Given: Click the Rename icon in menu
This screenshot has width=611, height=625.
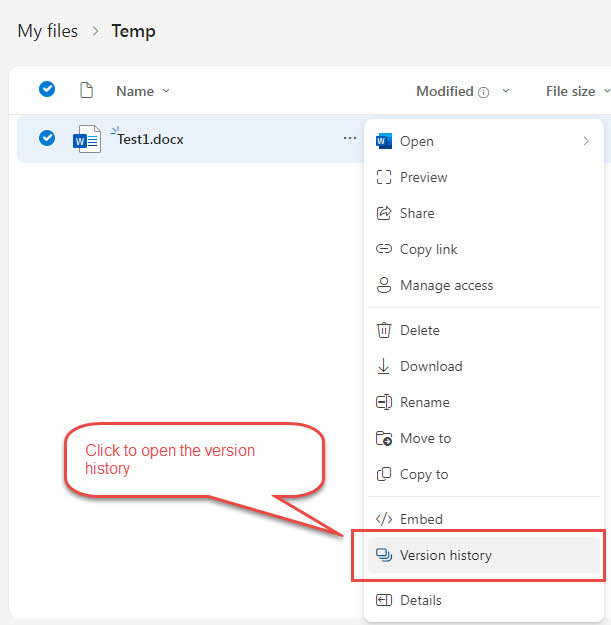Looking at the screenshot, I should point(384,402).
